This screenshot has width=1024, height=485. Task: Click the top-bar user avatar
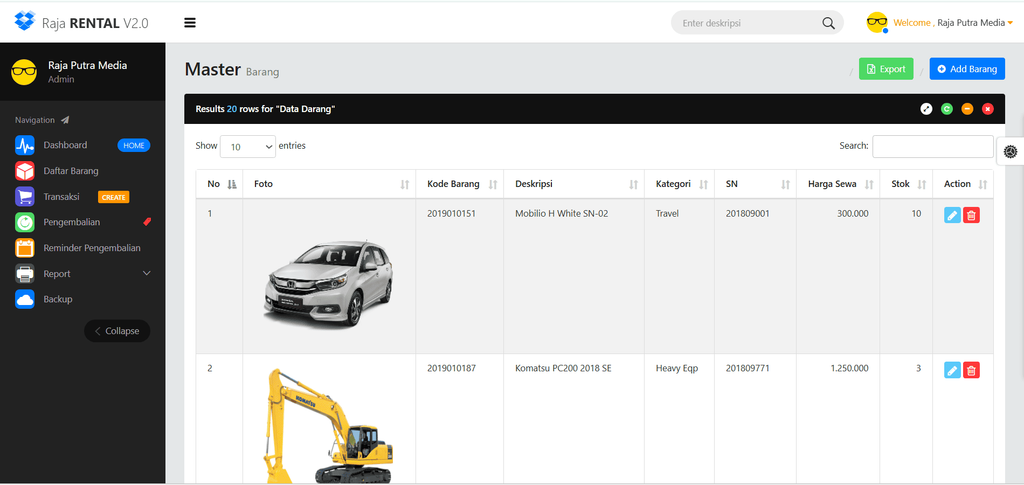[877, 23]
